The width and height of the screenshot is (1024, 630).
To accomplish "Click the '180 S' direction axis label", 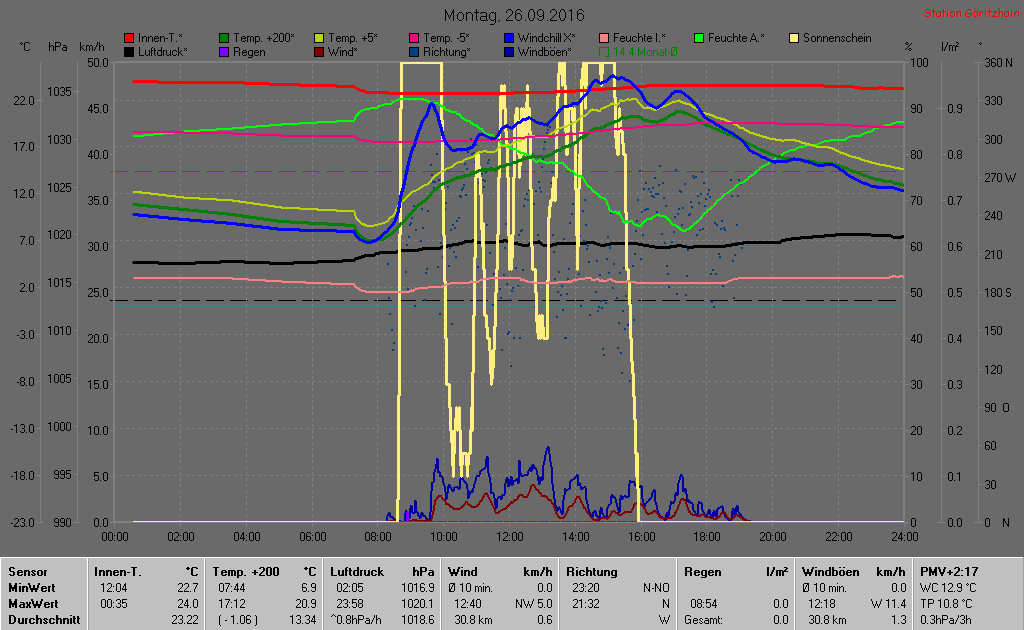I will (998, 292).
